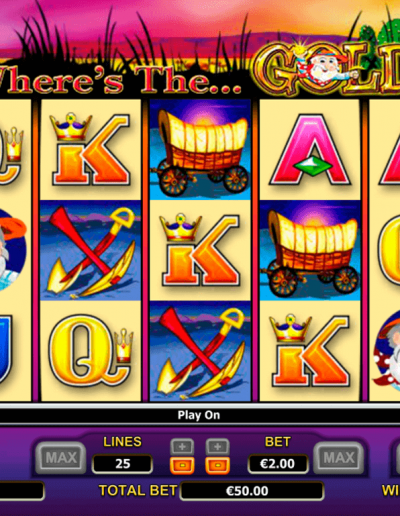Click the MAX bet button
This screenshot has height=516, width=400.
coord(338,457)
